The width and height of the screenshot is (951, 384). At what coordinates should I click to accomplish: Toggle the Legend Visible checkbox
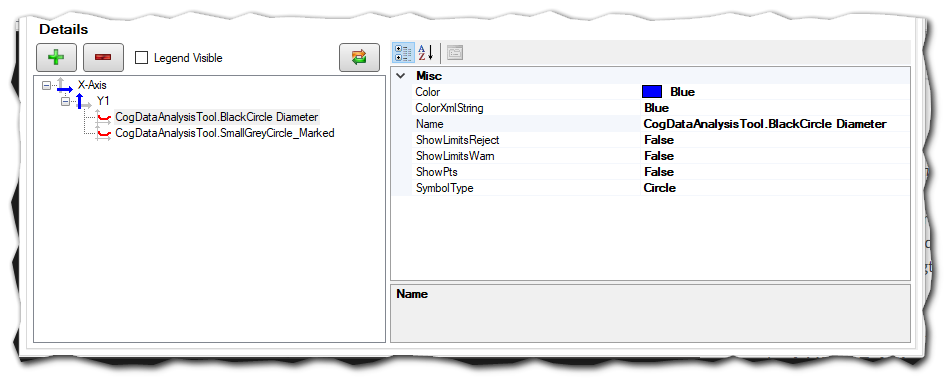[141, 58]
